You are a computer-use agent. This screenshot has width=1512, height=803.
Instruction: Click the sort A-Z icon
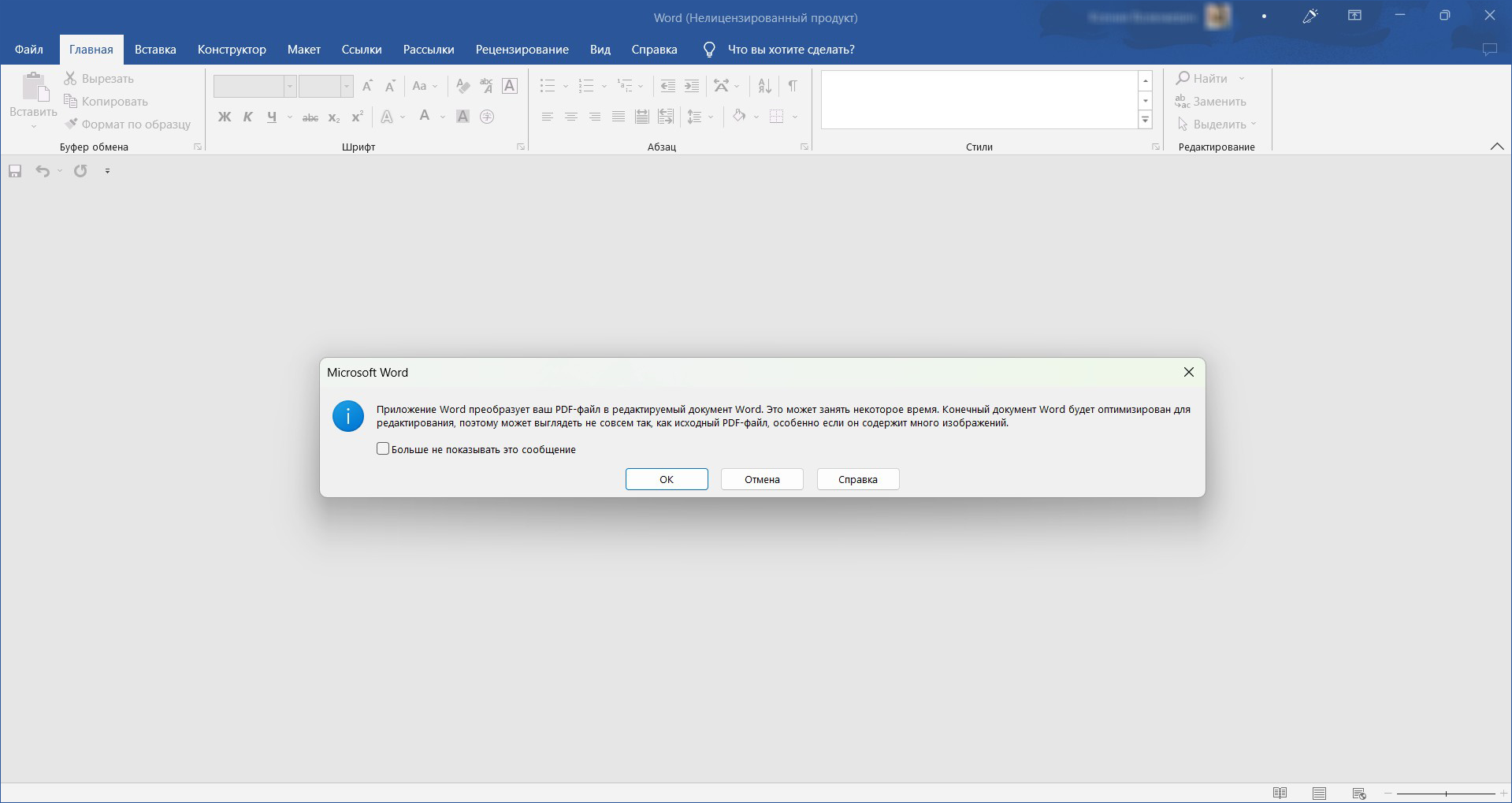(x=764, y=86)
